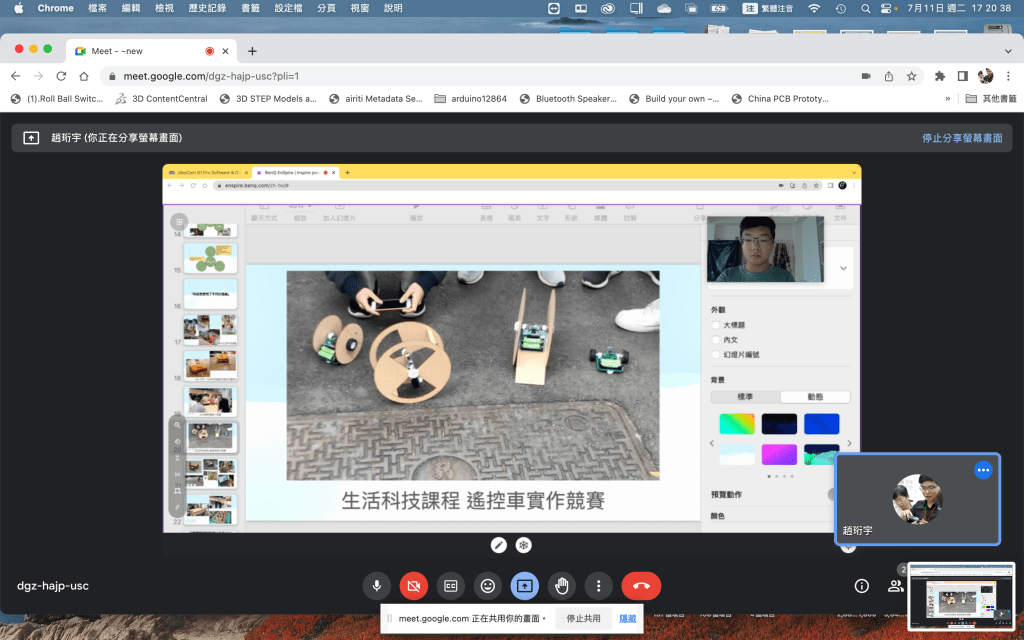The width and height of the screenshot is (1024, 640).
Task: Click the pen annotation icon below shared screen
Action: (x=499, y=545)
